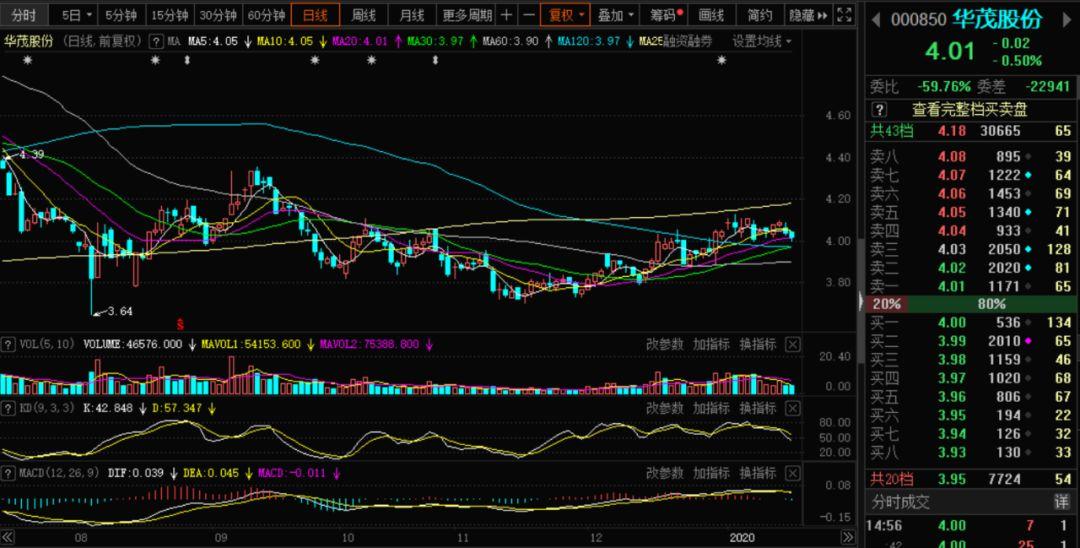Zoom in chart with plus icon
This screenshot has width=1080, height=548.
point(506,14)
